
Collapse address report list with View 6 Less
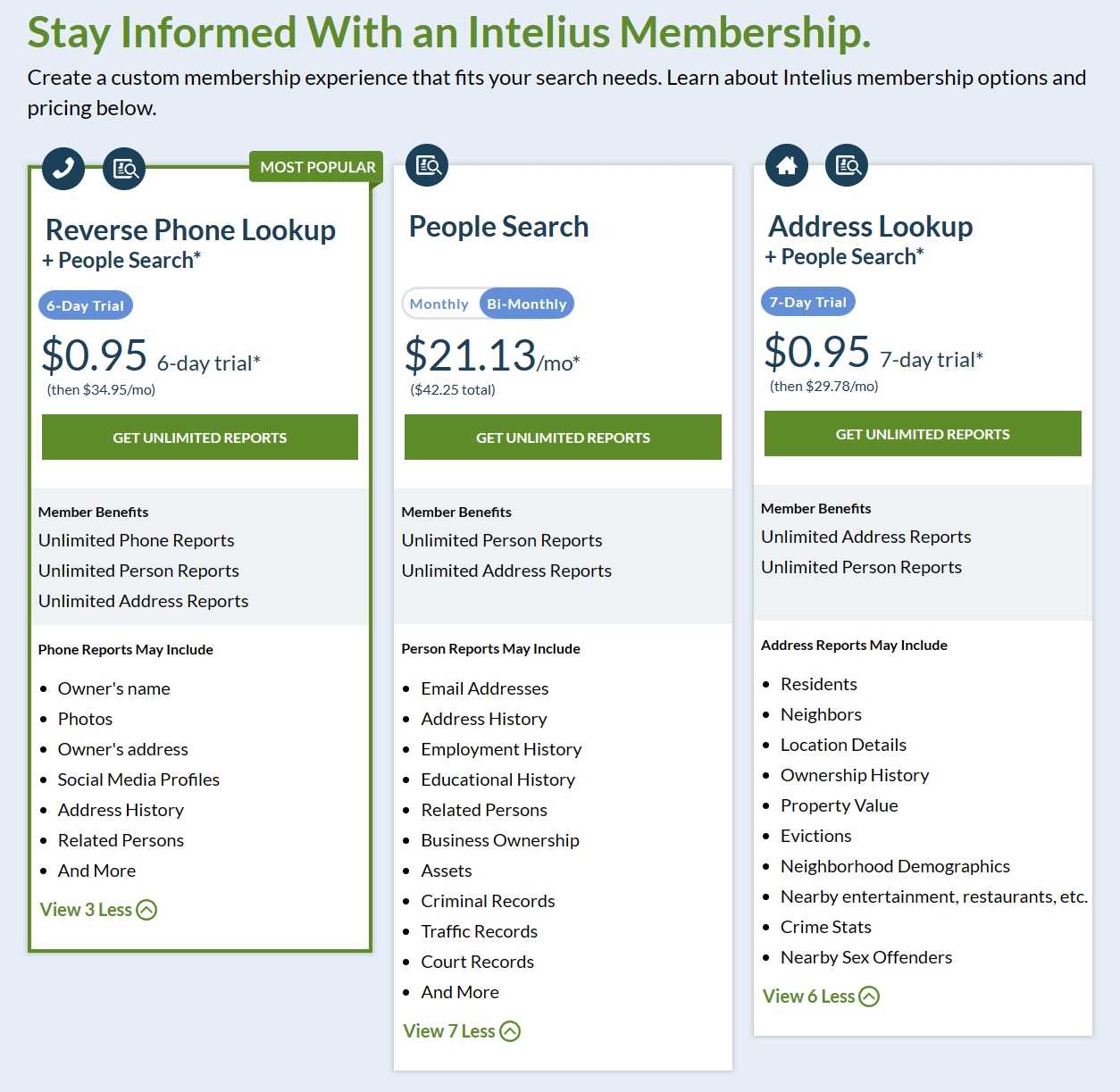(x=821, y=996)
